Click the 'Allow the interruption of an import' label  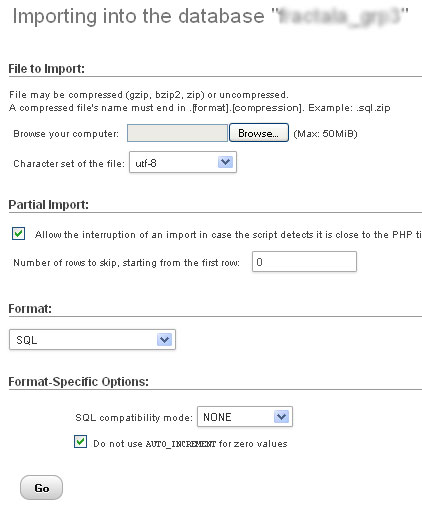(228, 235)
